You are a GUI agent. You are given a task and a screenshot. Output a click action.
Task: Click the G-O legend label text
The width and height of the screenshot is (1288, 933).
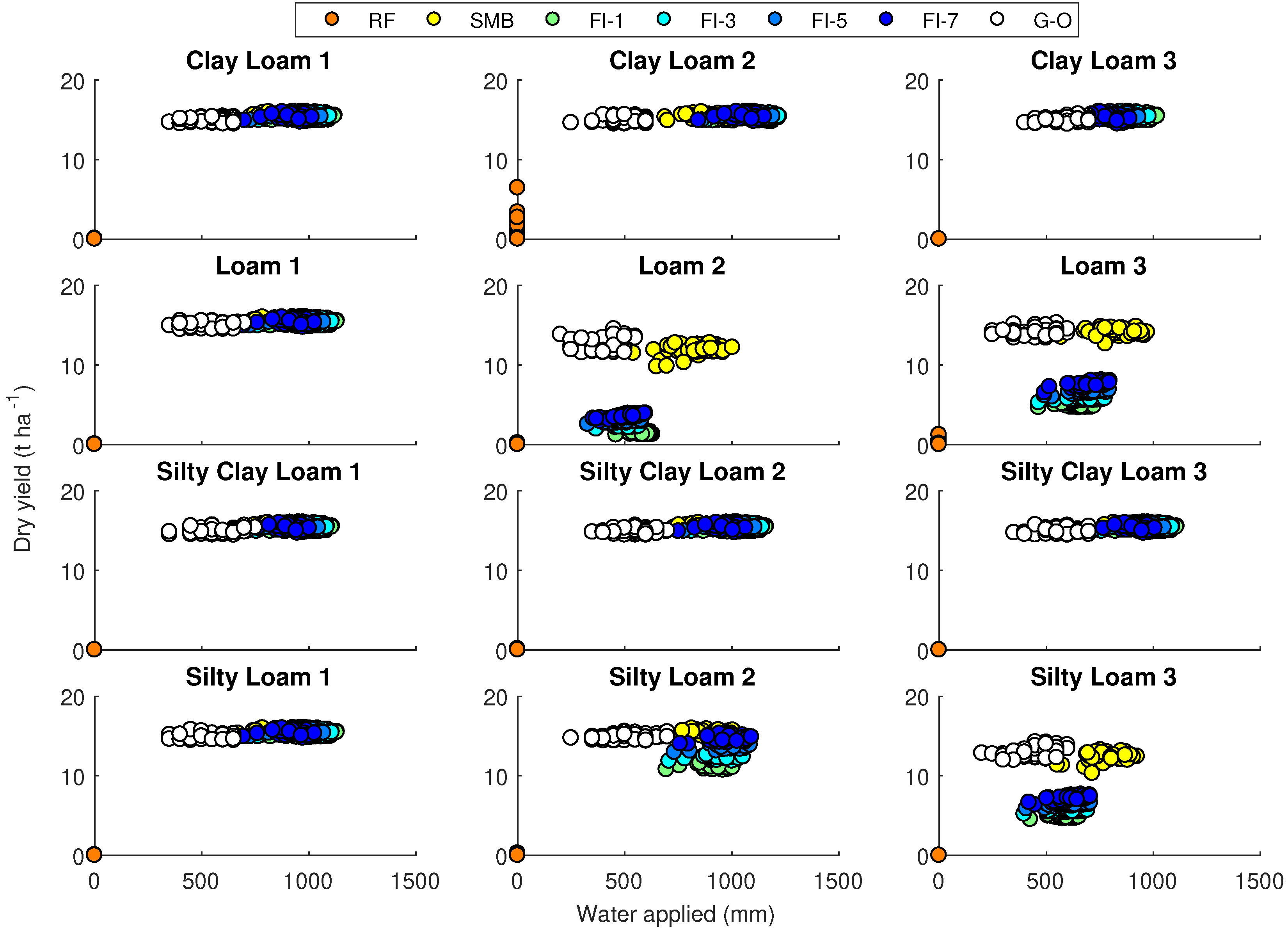[x=1052, y=21]
